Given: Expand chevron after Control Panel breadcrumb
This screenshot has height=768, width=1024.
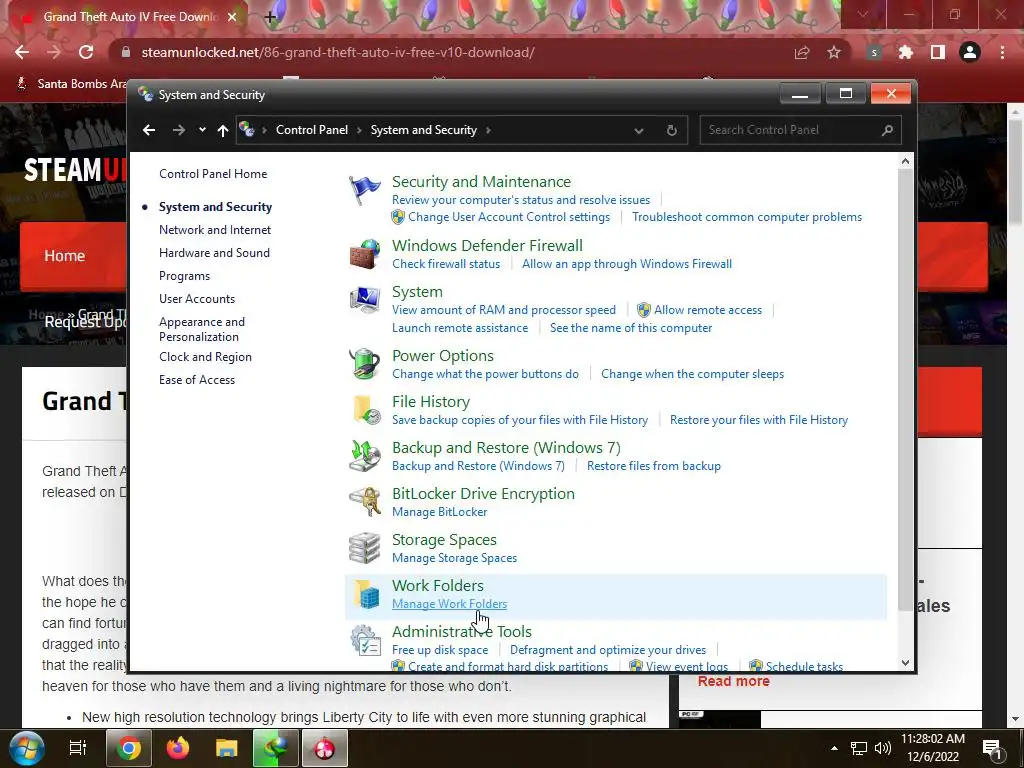Looking at the screenshot, I should 359,130.
